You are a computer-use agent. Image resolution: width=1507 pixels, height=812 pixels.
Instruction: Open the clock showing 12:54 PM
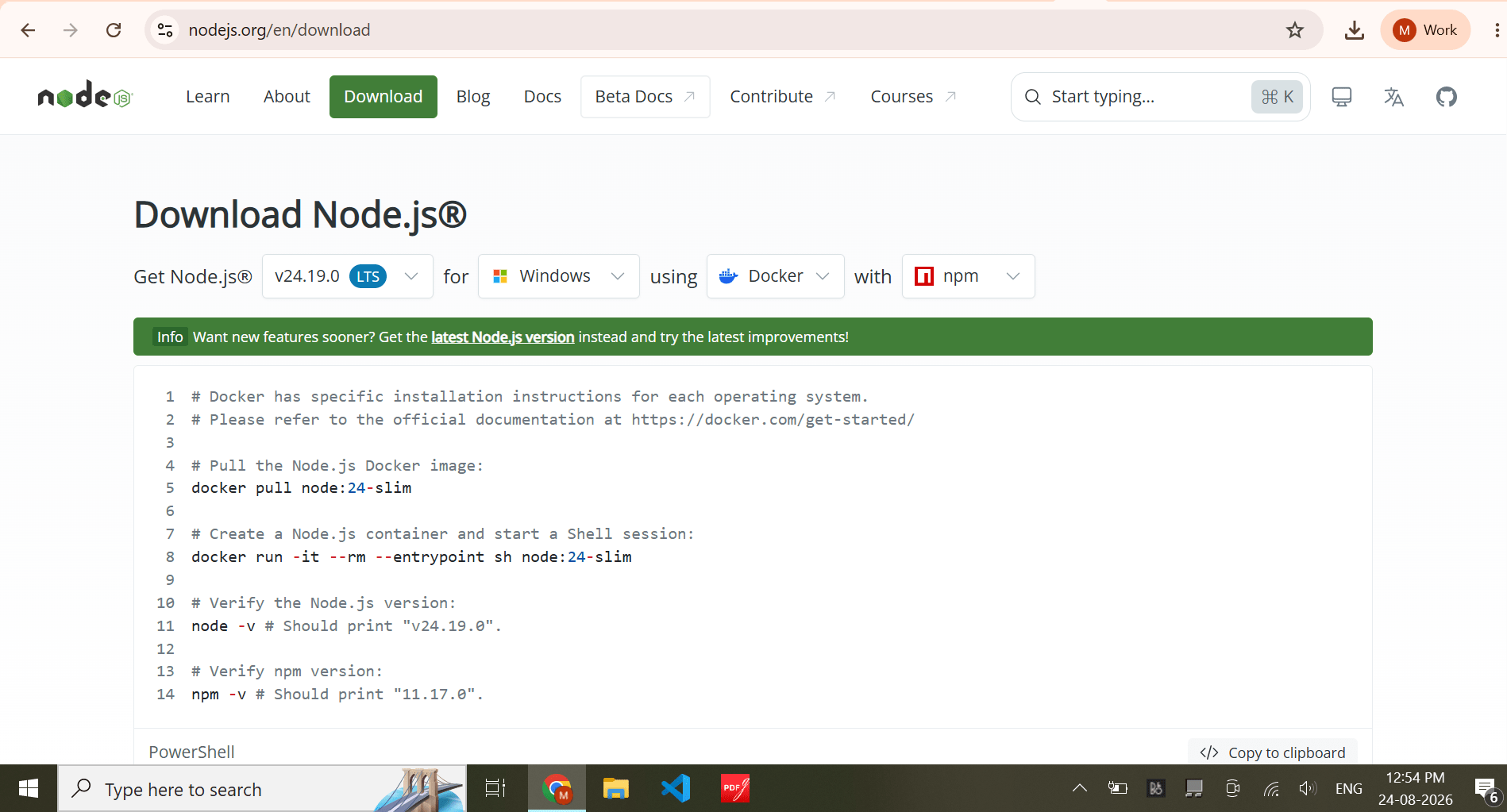pyautogui.click(x=1416, y=788)
